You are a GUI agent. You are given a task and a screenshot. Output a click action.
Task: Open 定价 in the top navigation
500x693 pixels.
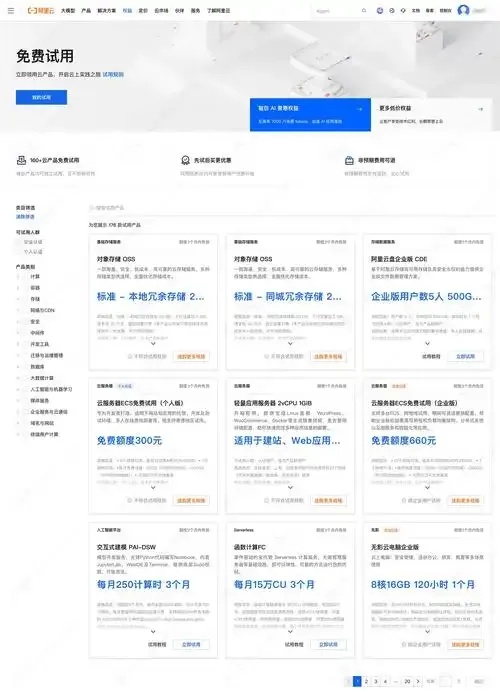pos(143,11)
